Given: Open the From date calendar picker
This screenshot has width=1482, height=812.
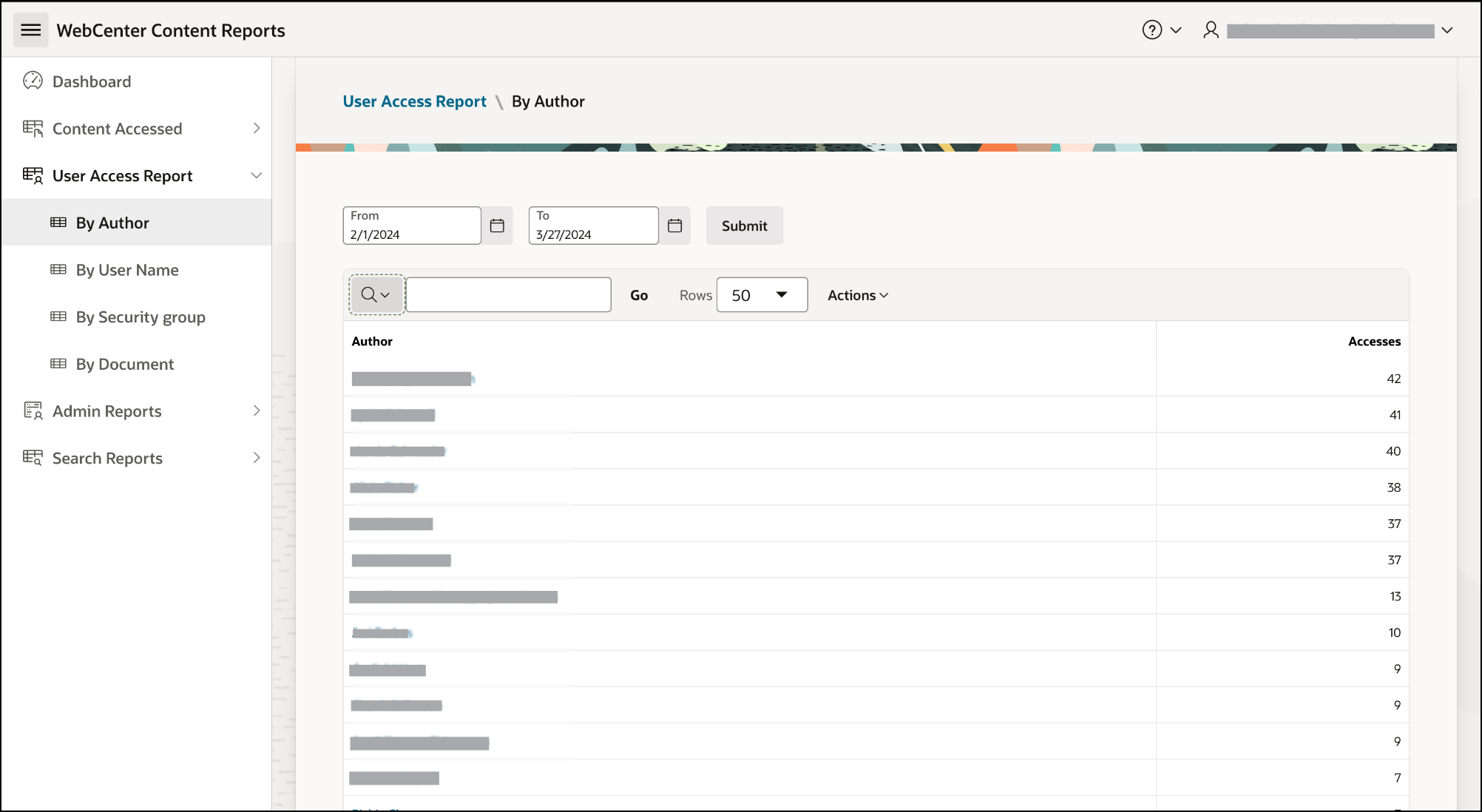Looking at the screenshot, I should 497,226.
